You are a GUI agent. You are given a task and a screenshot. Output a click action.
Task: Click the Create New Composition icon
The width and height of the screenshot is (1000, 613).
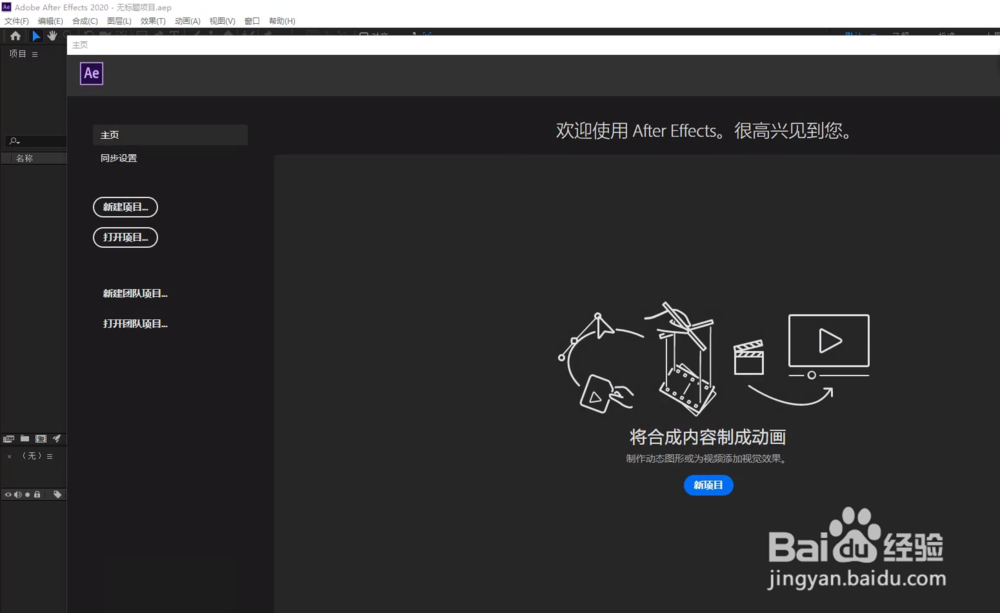pos(41,438)
